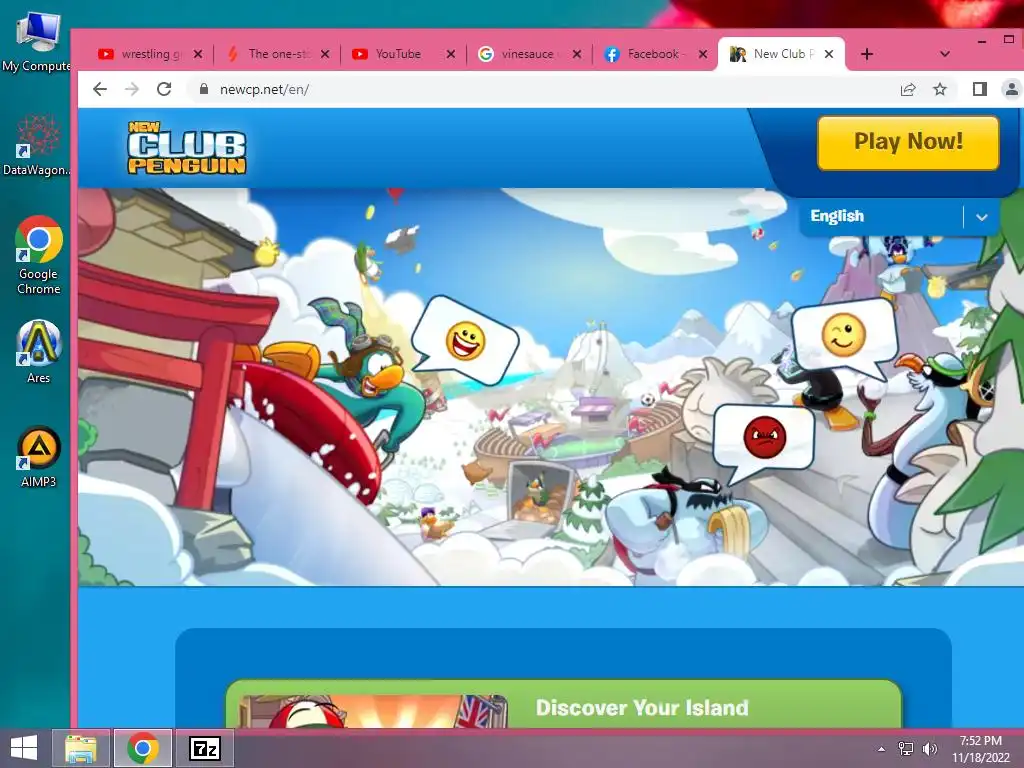Screen dimensions: 1024x768
Task: Expand the tab search chevron
Action: pyautogui.click(x=944, y=54)
